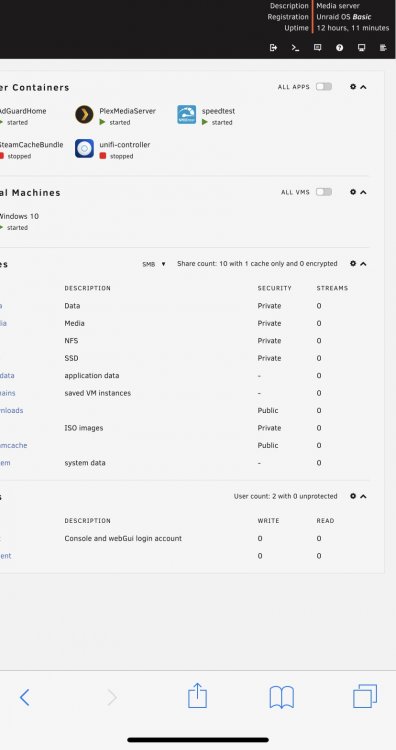The height and width of the screenshot is (750, 396).
Task: Toggle the ALL APPS switch
Action: pyautogui.click(x=324, y=87)
